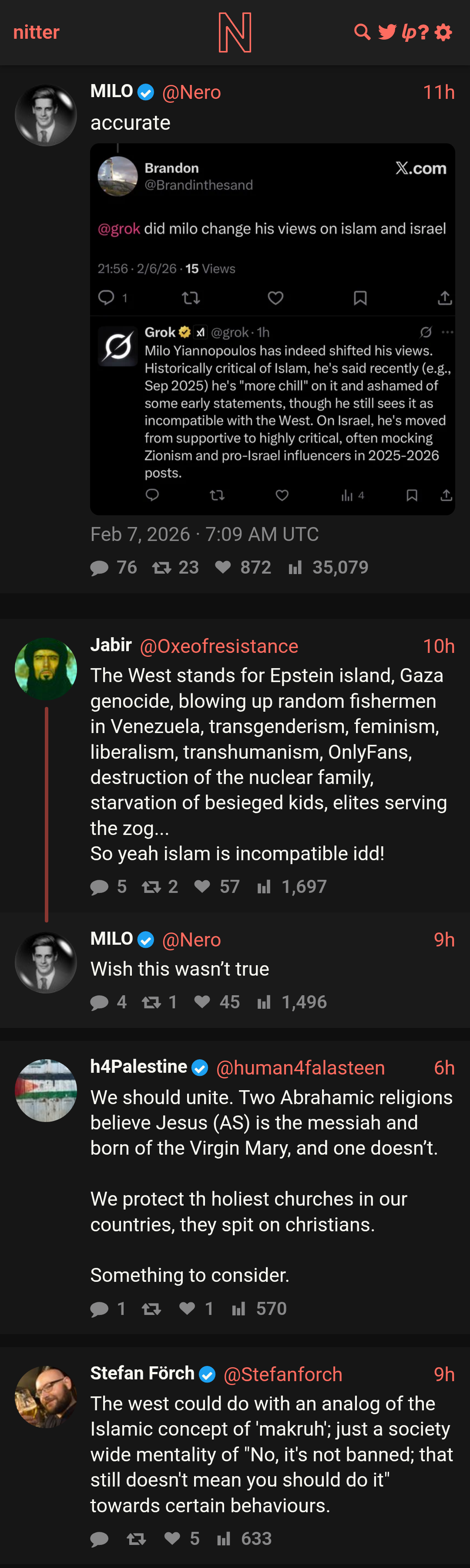
Task: Click the heart icon on Jabir's reply
Action: click(x=202, y=886)
